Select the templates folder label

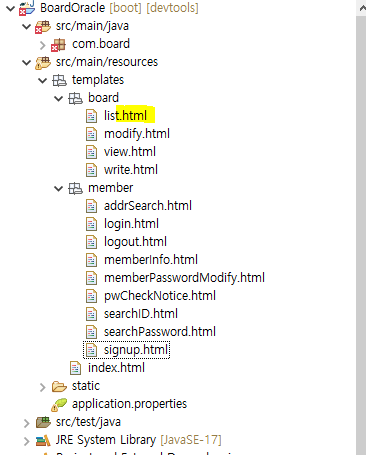(x=98, y=80)
